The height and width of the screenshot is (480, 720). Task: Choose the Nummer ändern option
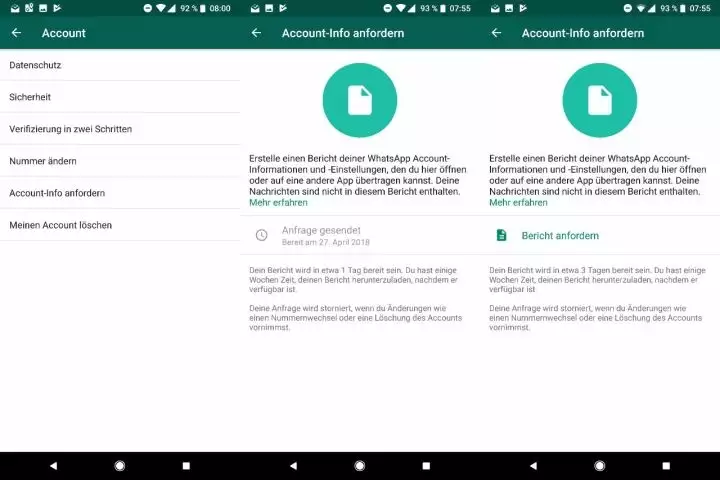tap(43, 161)
